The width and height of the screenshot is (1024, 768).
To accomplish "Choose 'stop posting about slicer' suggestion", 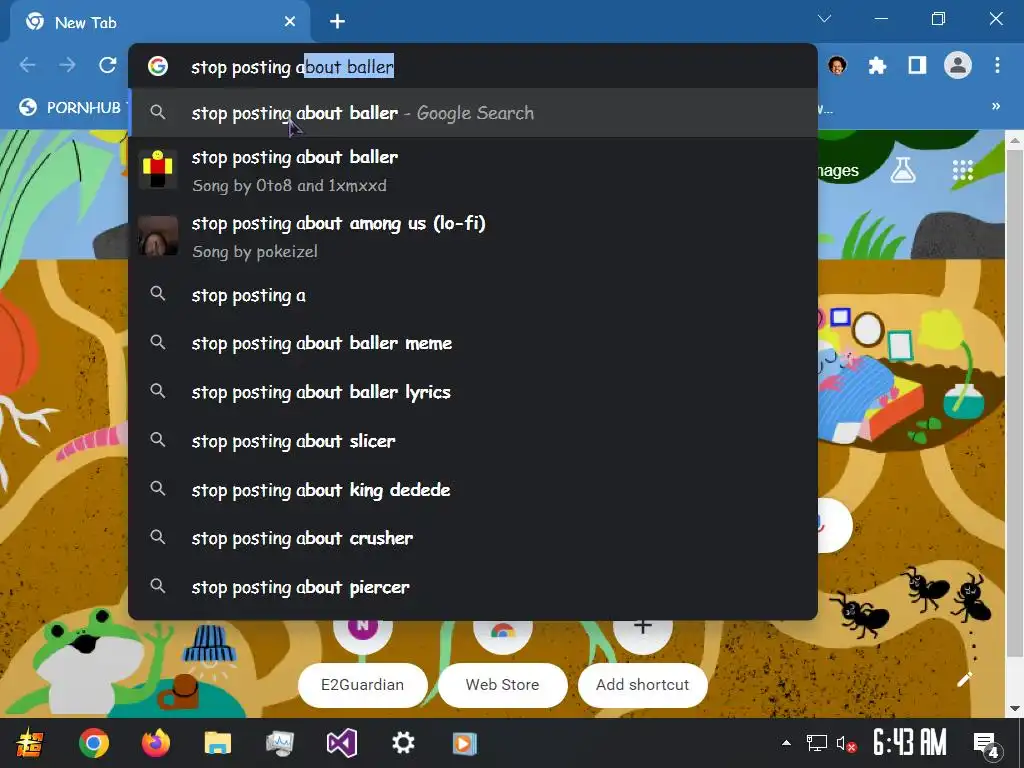I will click(473, 441).
